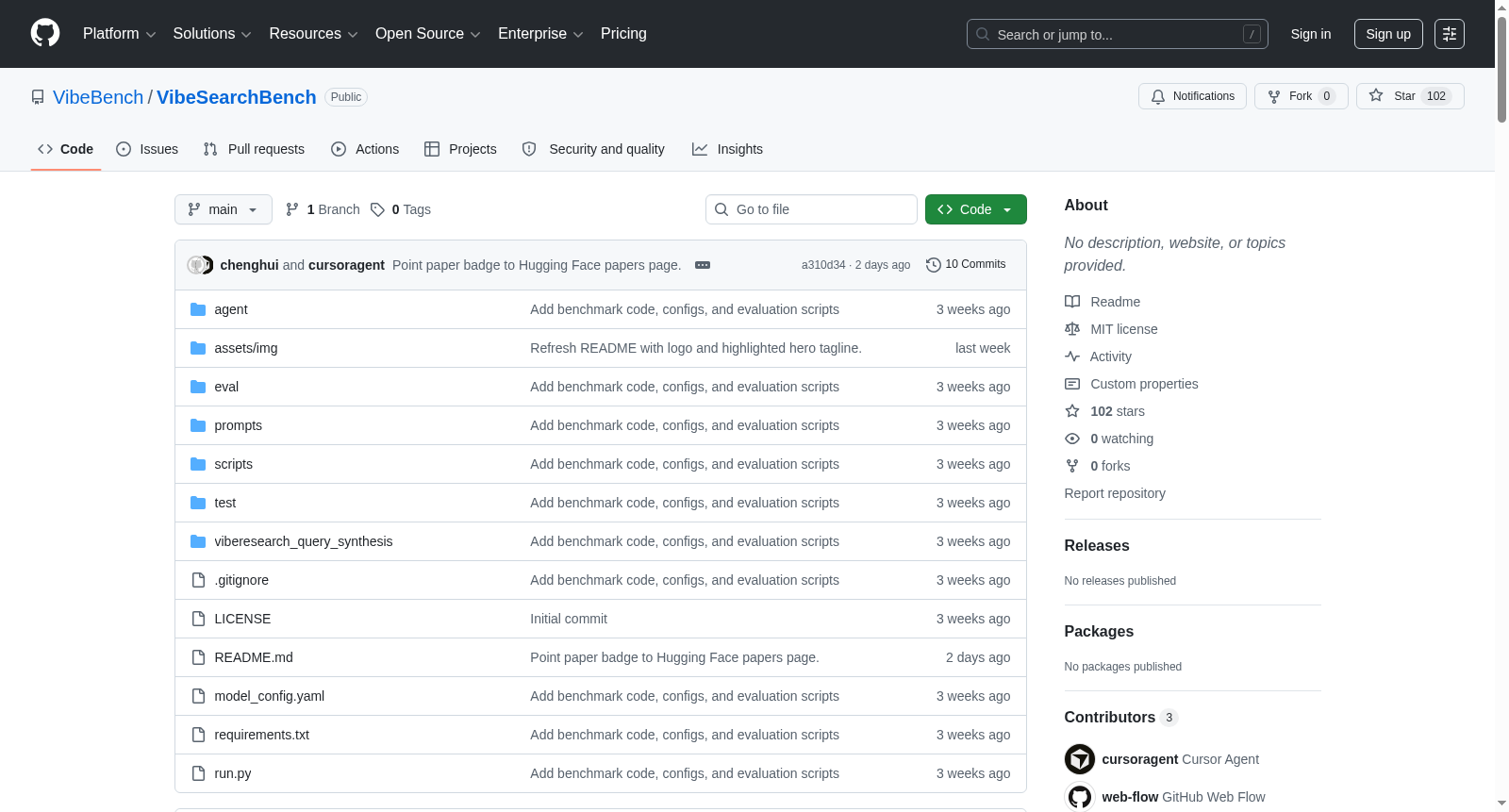Select the Code tab
Viewport: 1509px width, 812px height.
pyautogui.click(x=66, y=149)
